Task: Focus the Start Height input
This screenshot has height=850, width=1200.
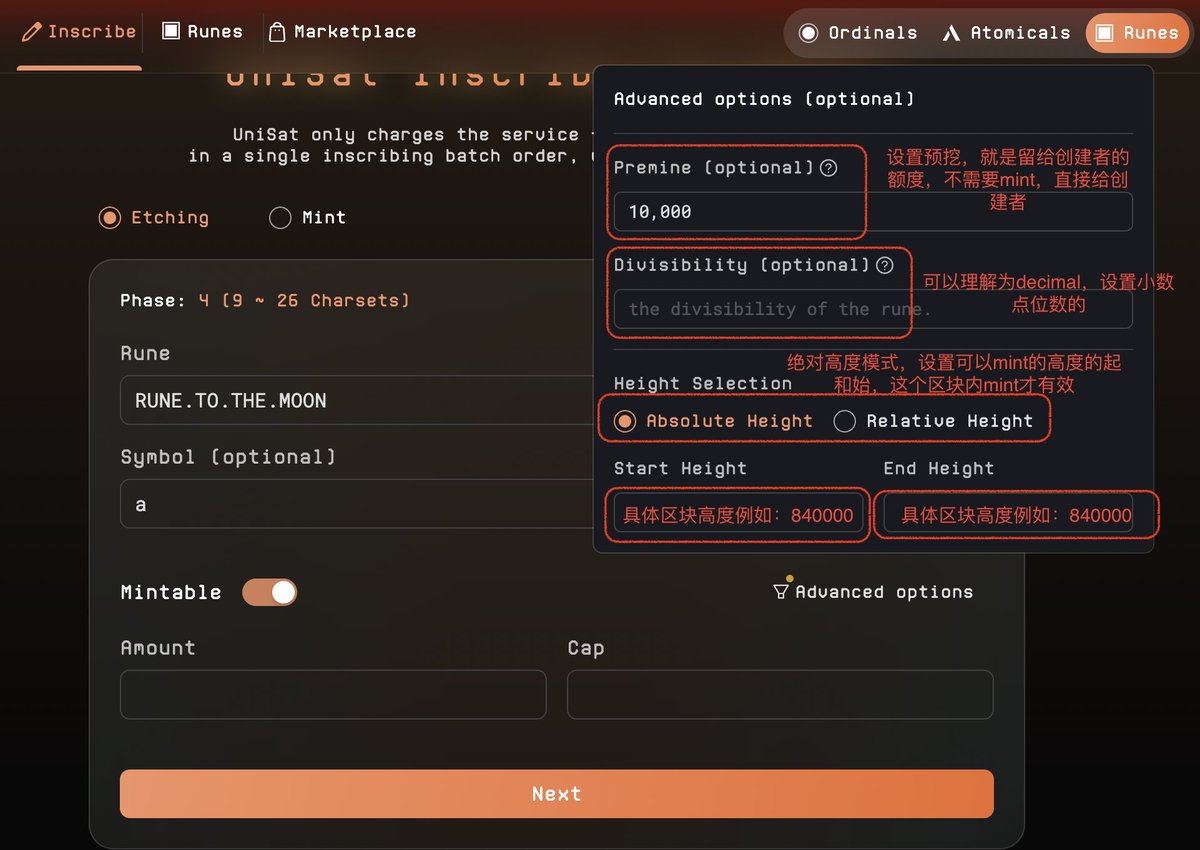Action: (x=738, y=515)
